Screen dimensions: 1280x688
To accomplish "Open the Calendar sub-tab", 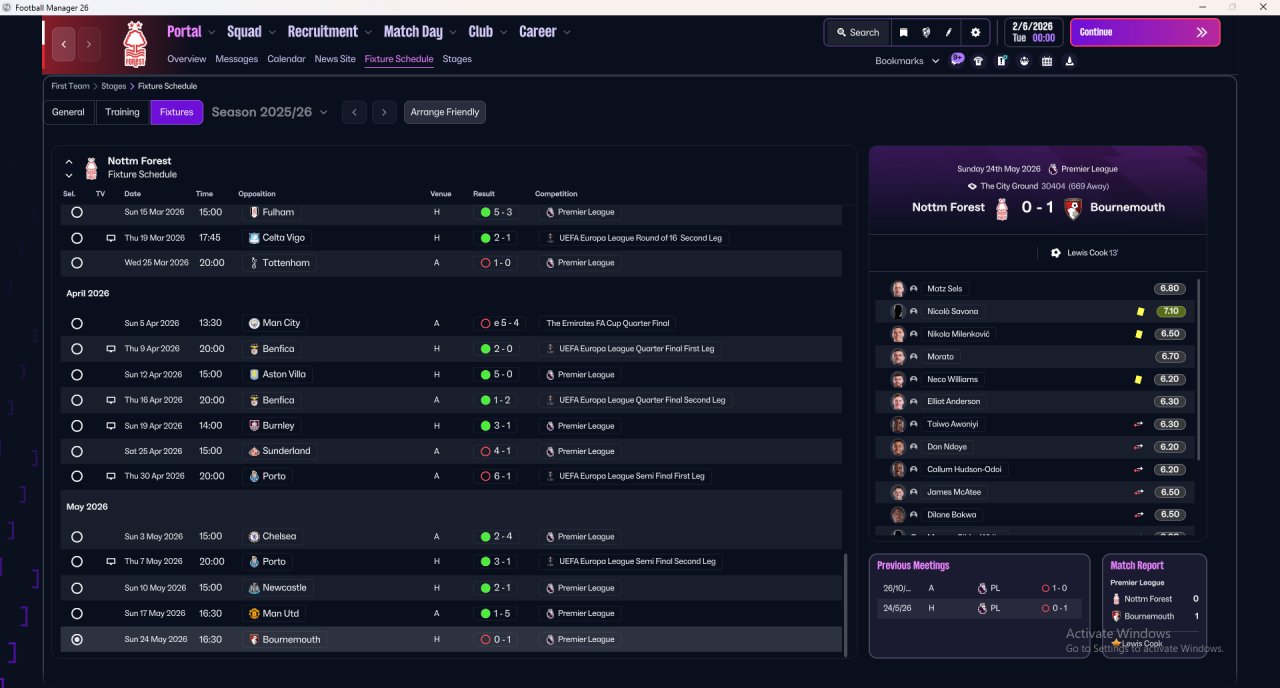I will tap(286, 59).
